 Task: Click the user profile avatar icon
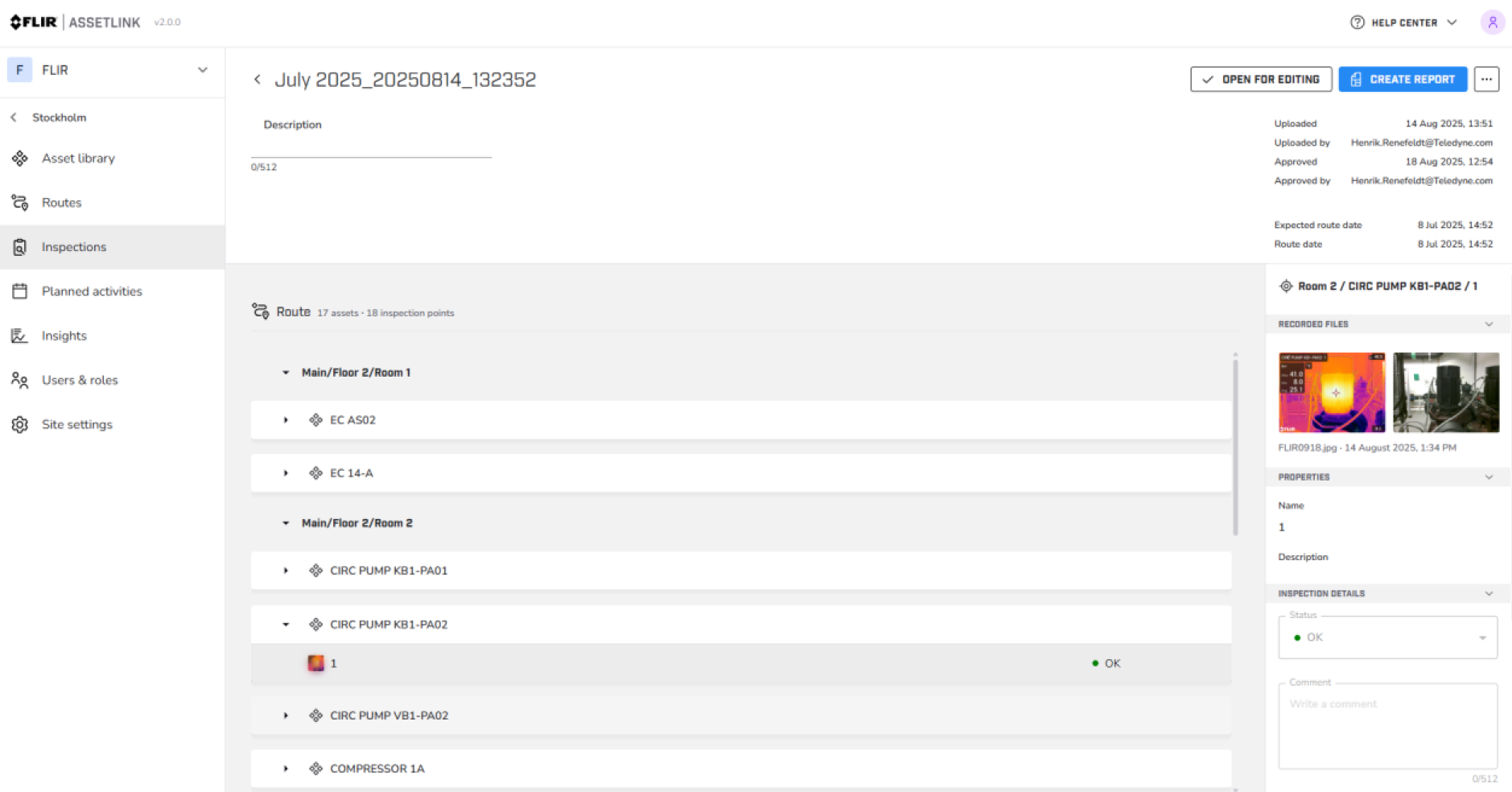pyautogui.click(x=1492, y=23)
